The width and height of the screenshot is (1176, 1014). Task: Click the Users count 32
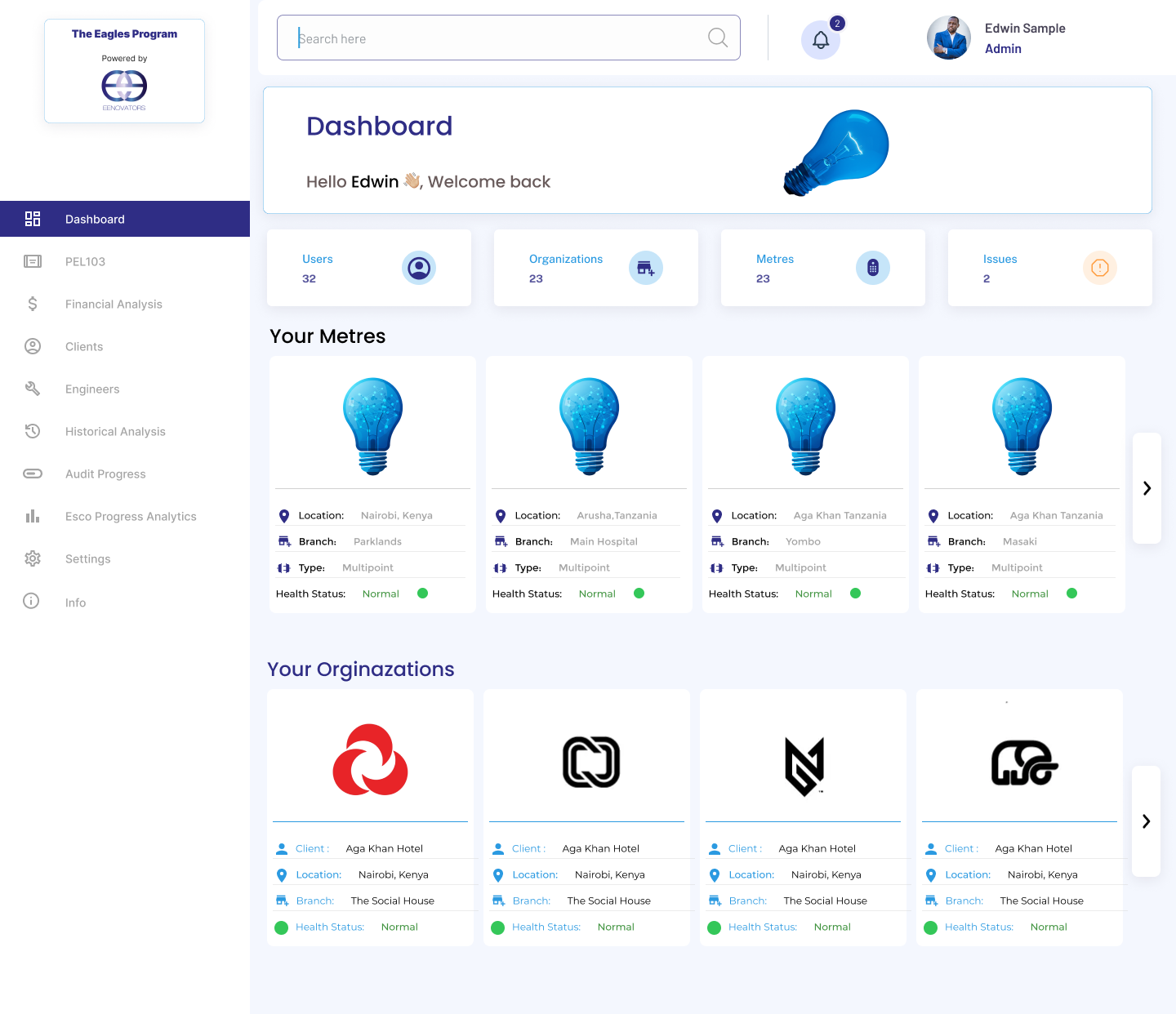(309, 278)
